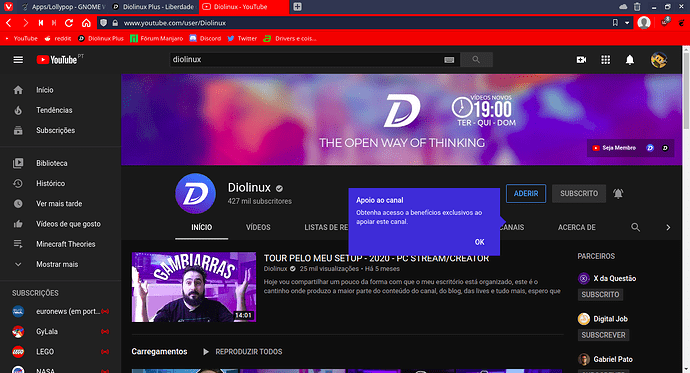Open the create video camera icon
Image resolution: width=690 pixels, height=373 pixels.
click(x=581, y=59)
